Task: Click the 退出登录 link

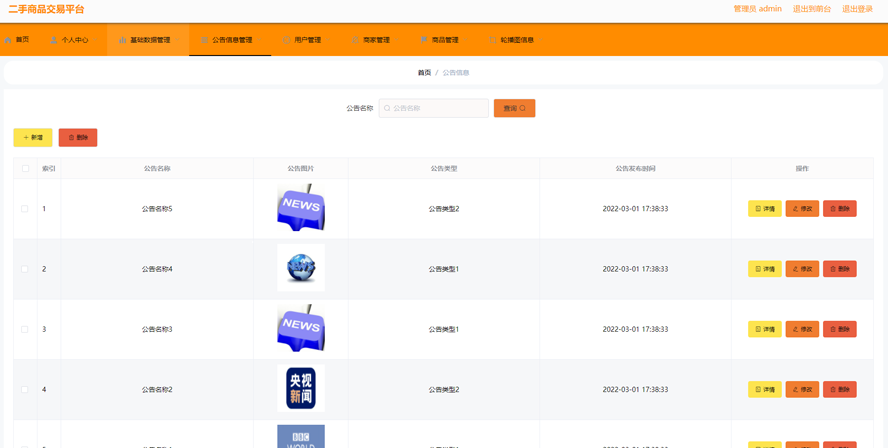Action: pos(857,9)
